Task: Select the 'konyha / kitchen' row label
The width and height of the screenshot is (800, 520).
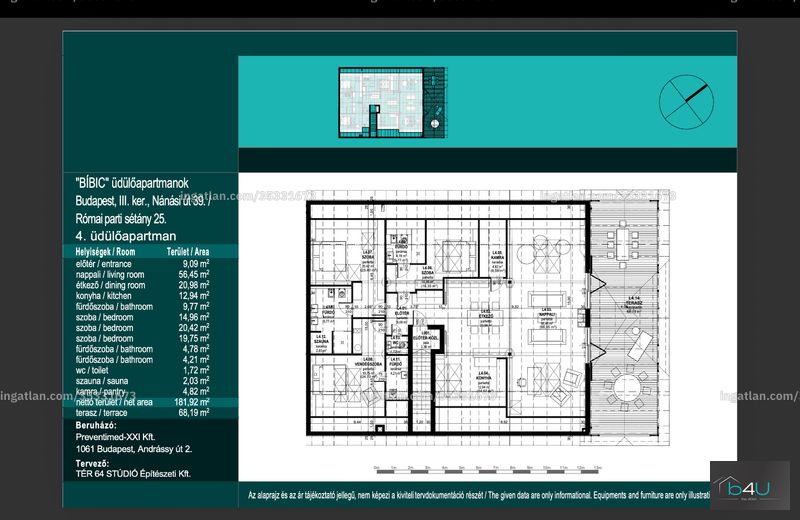Action: coord(104,296)
